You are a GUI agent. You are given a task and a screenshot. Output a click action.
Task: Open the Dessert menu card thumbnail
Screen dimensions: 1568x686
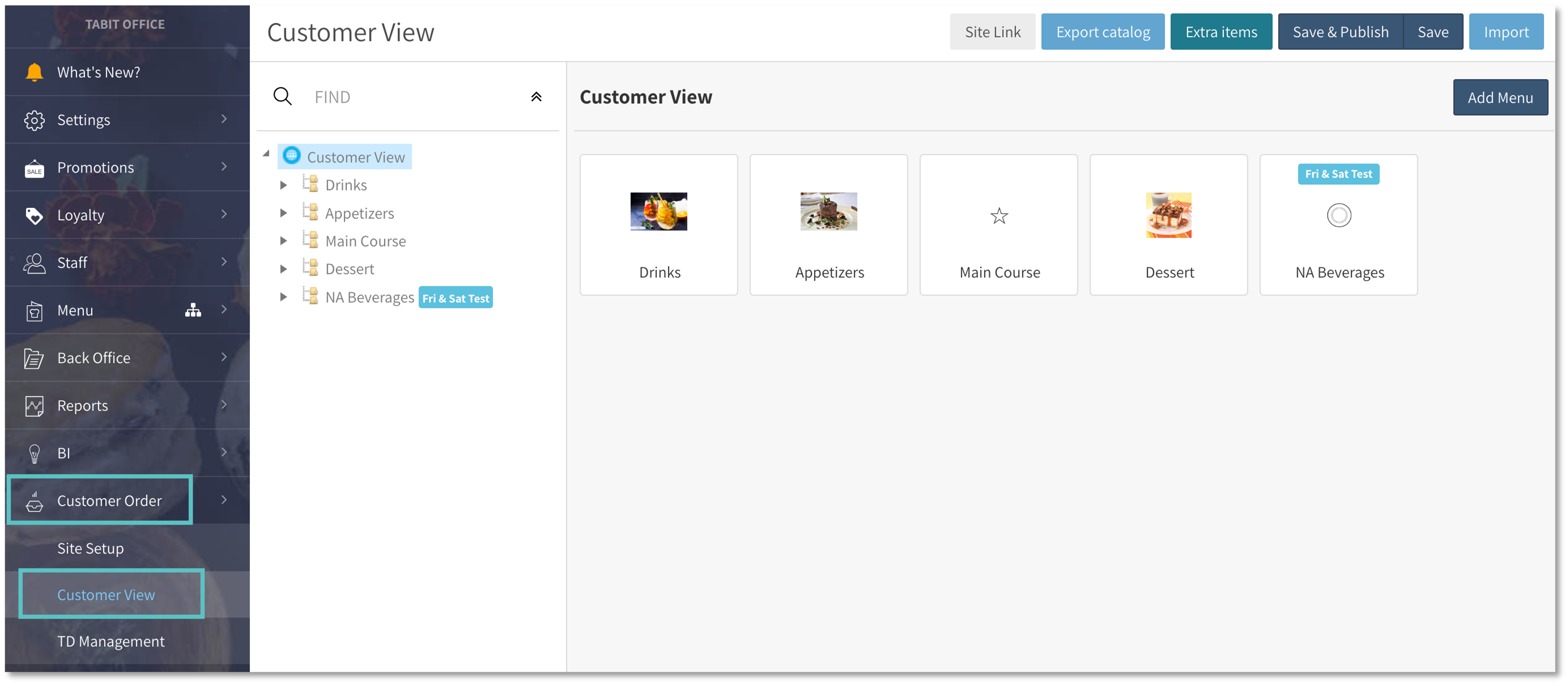pos(1168,215)
